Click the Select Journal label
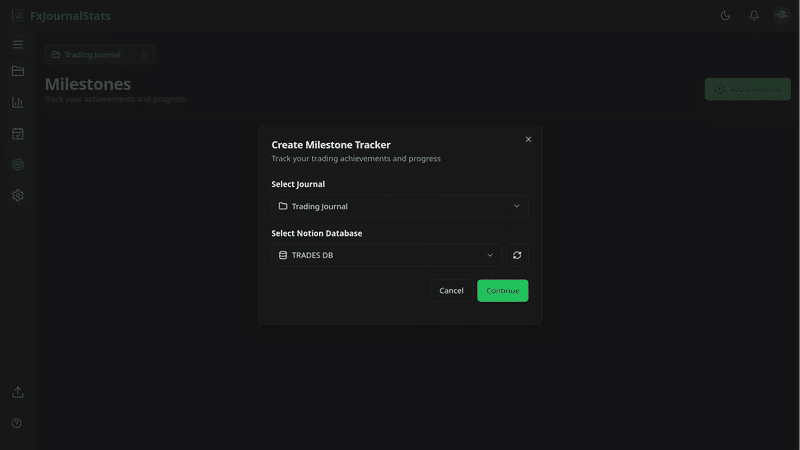 coord(298,184)
